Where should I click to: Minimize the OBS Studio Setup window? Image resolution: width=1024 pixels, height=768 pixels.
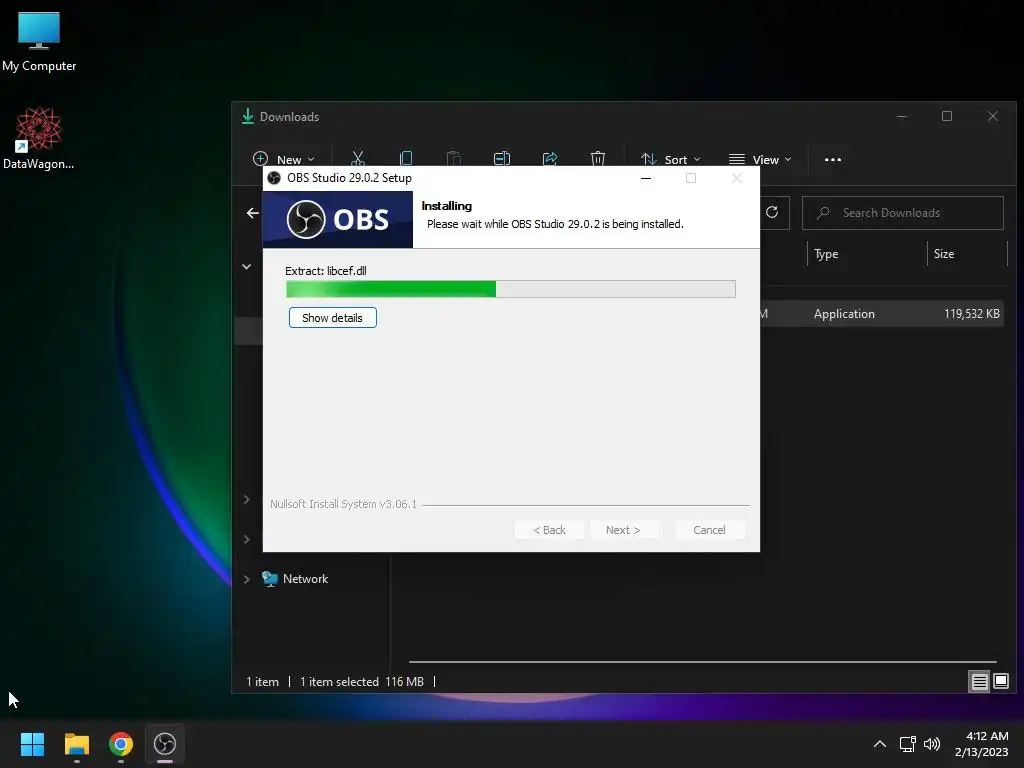(646, 178)
